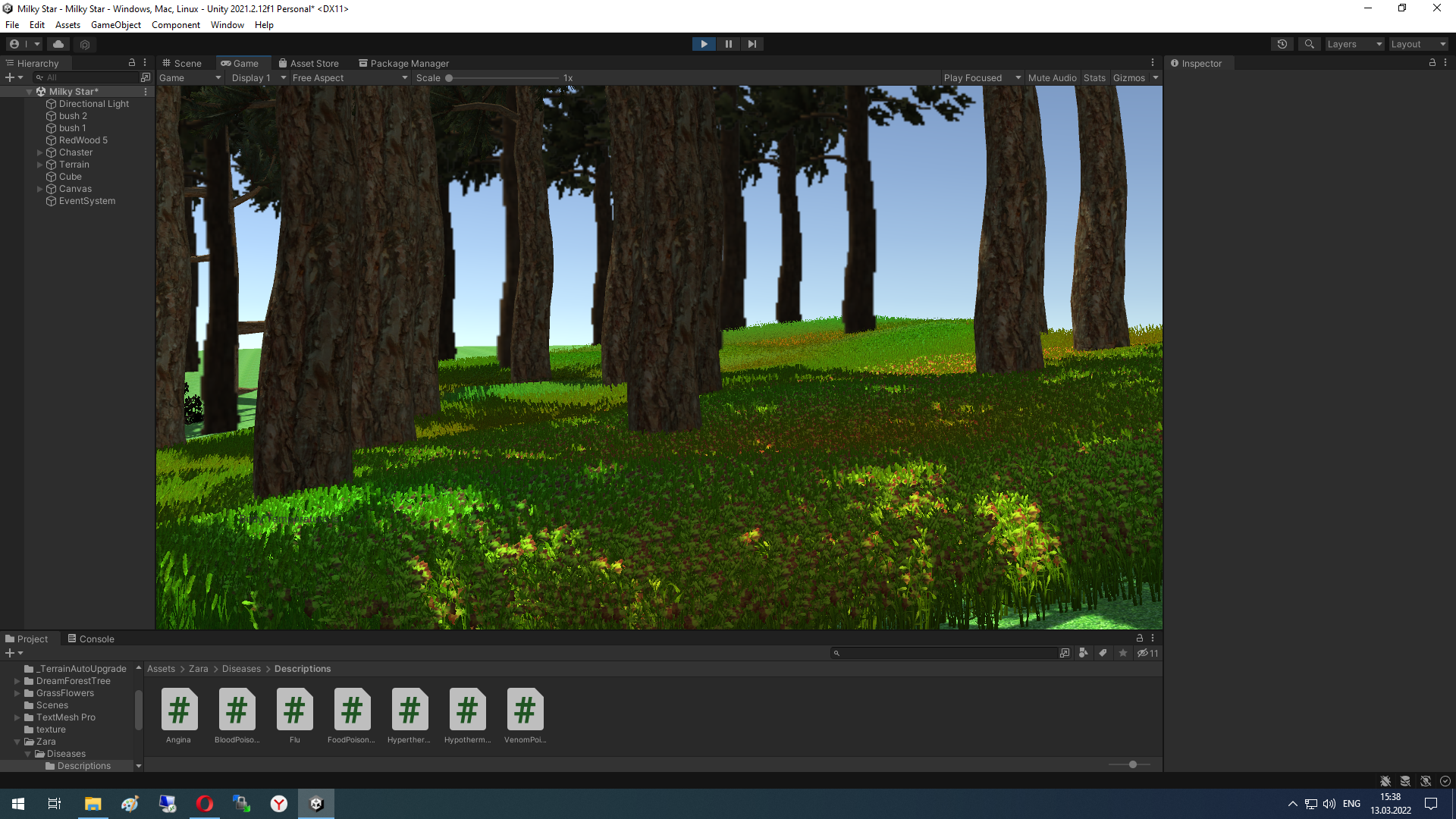Open the Component menu
The image size is (1456, 819).
pyautogui.click(x=176, y=25)
